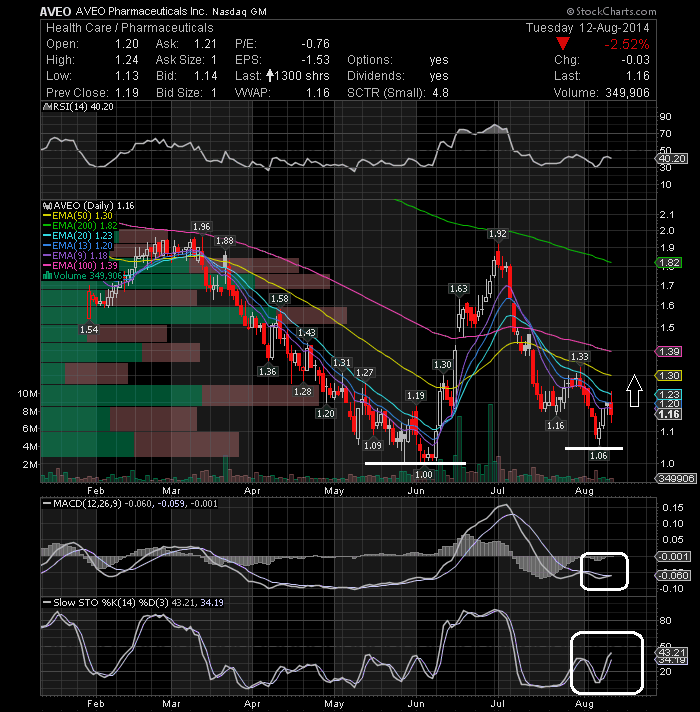Click the Chg value -0.03
Image resolution: width=700 pixels, height=712 pixels.
[x=636, y=60]
